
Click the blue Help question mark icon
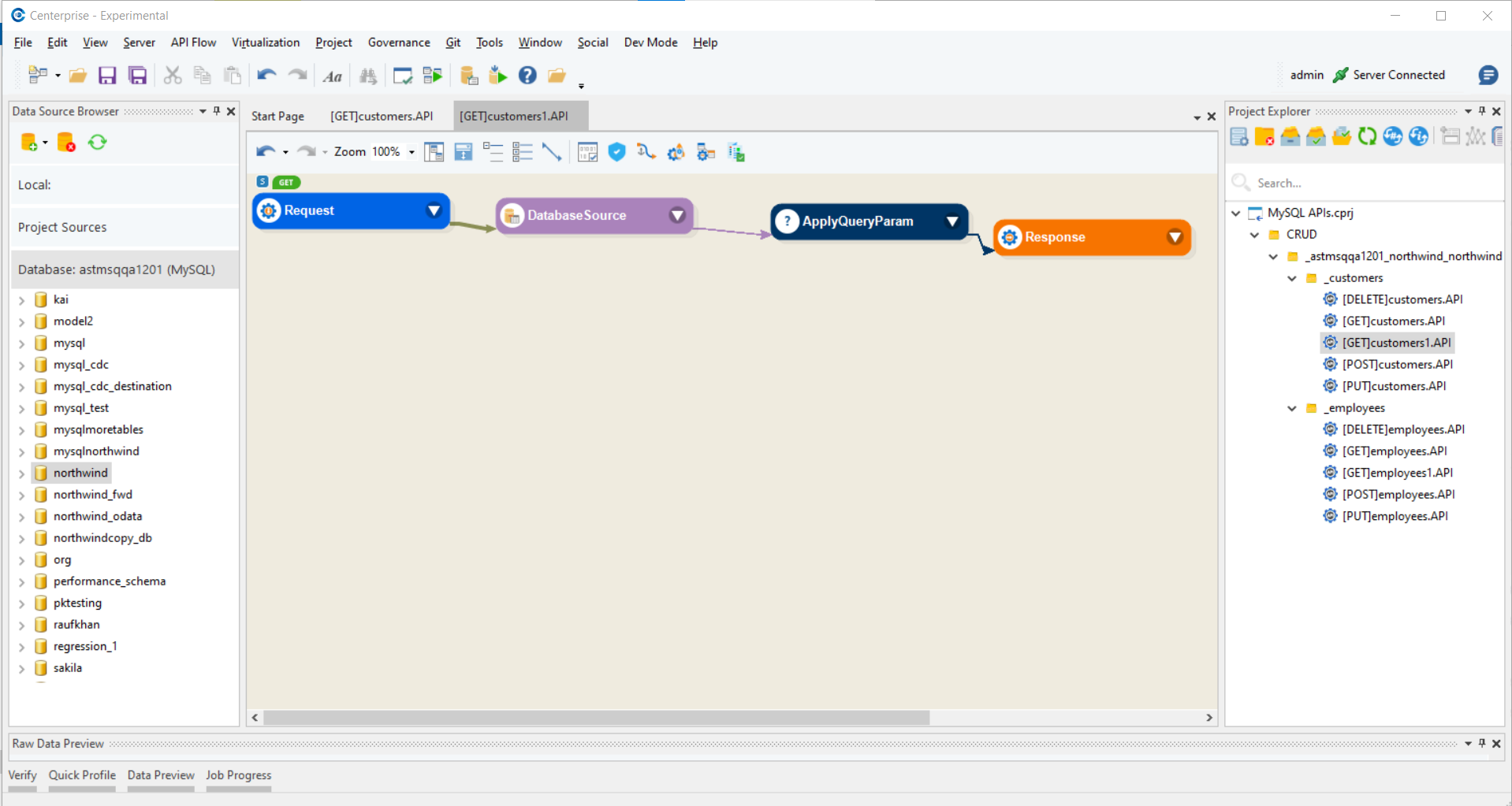coord(527,75)
